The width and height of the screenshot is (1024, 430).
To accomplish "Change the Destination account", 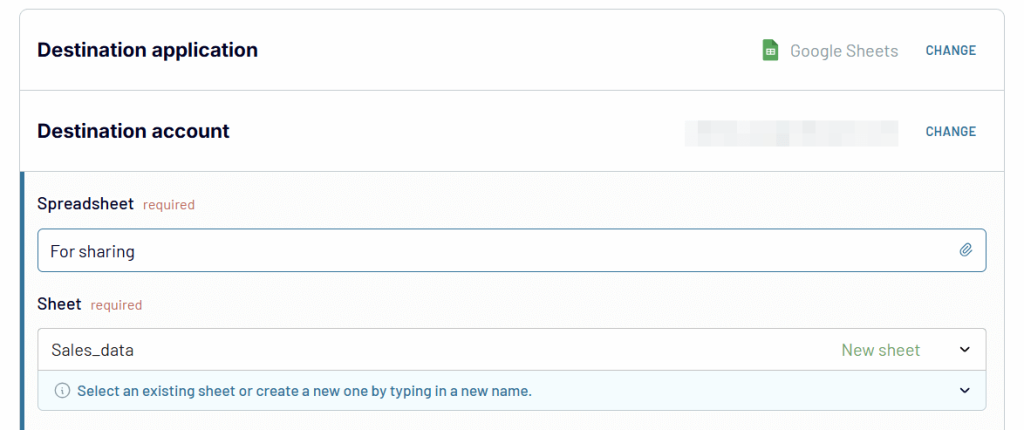I will [x=951, y=131].
